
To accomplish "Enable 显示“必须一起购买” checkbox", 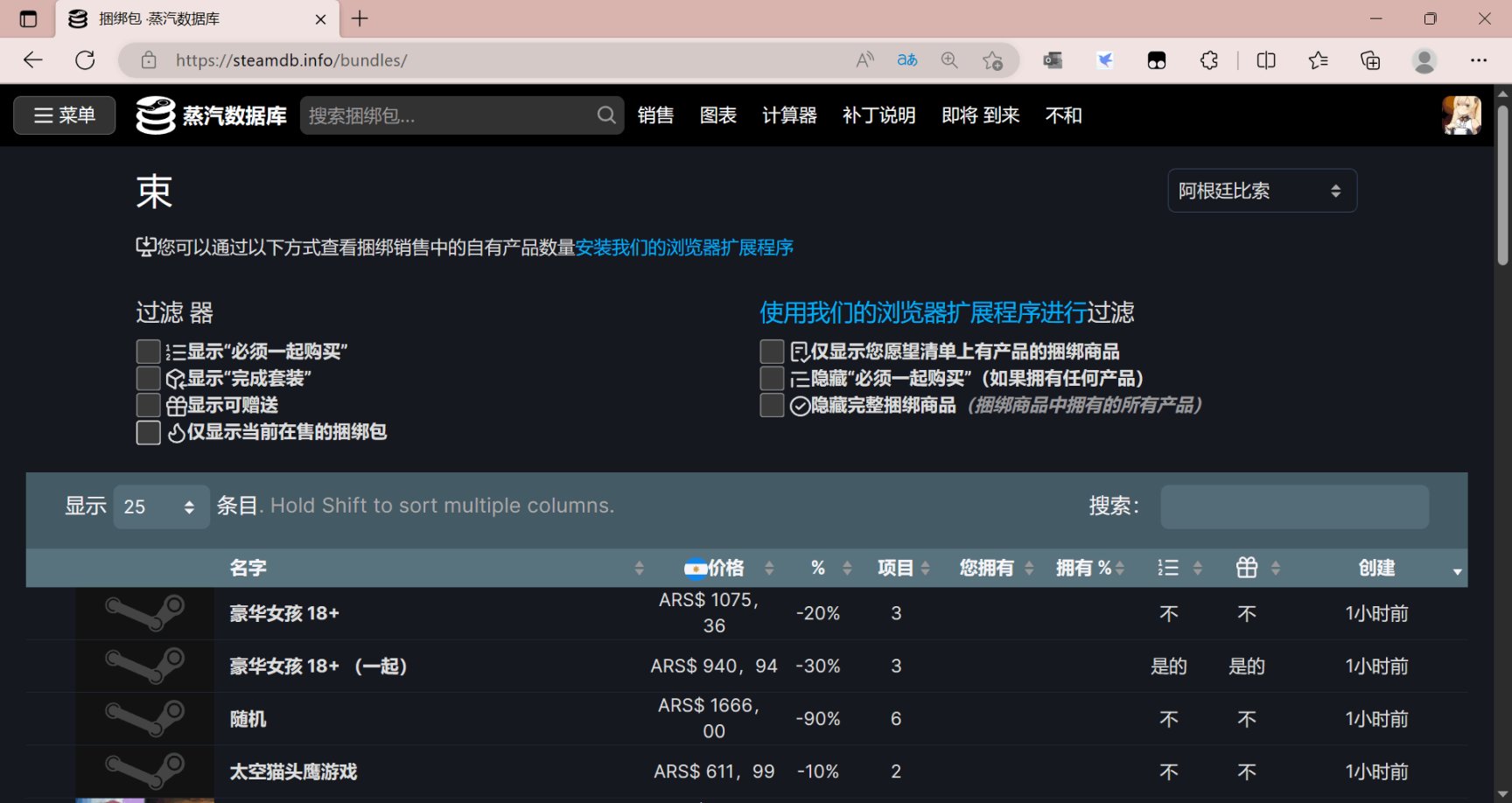I will point(149,352).
